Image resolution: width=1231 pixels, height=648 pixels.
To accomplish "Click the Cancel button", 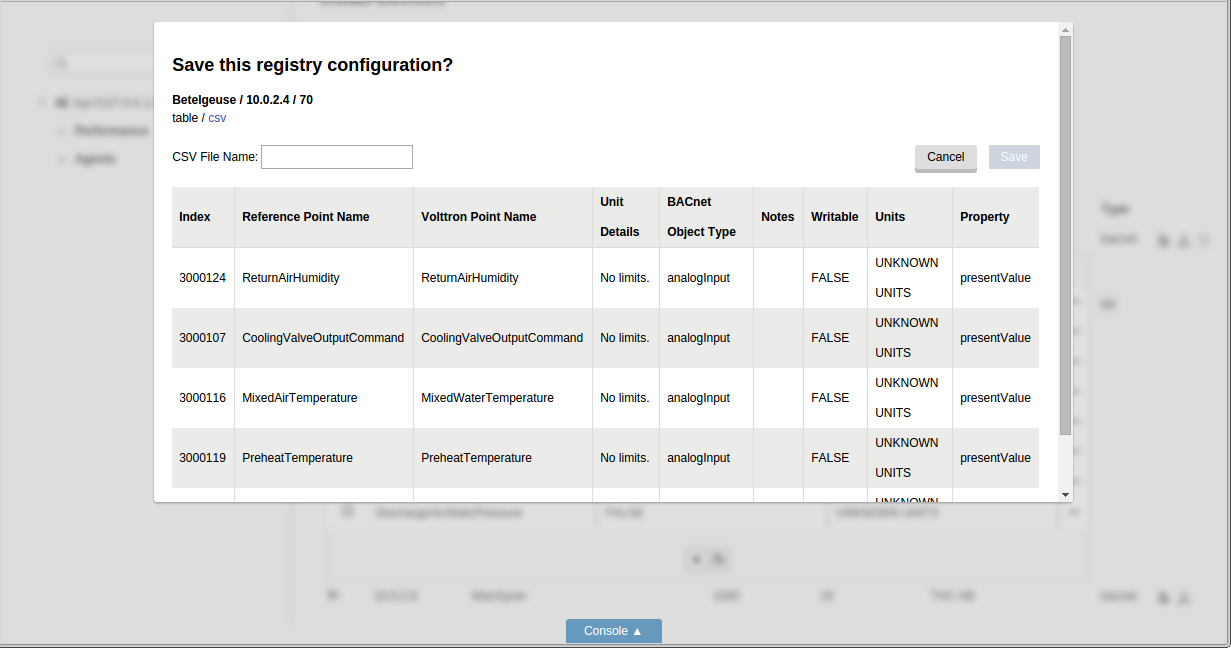I will 945,157.
